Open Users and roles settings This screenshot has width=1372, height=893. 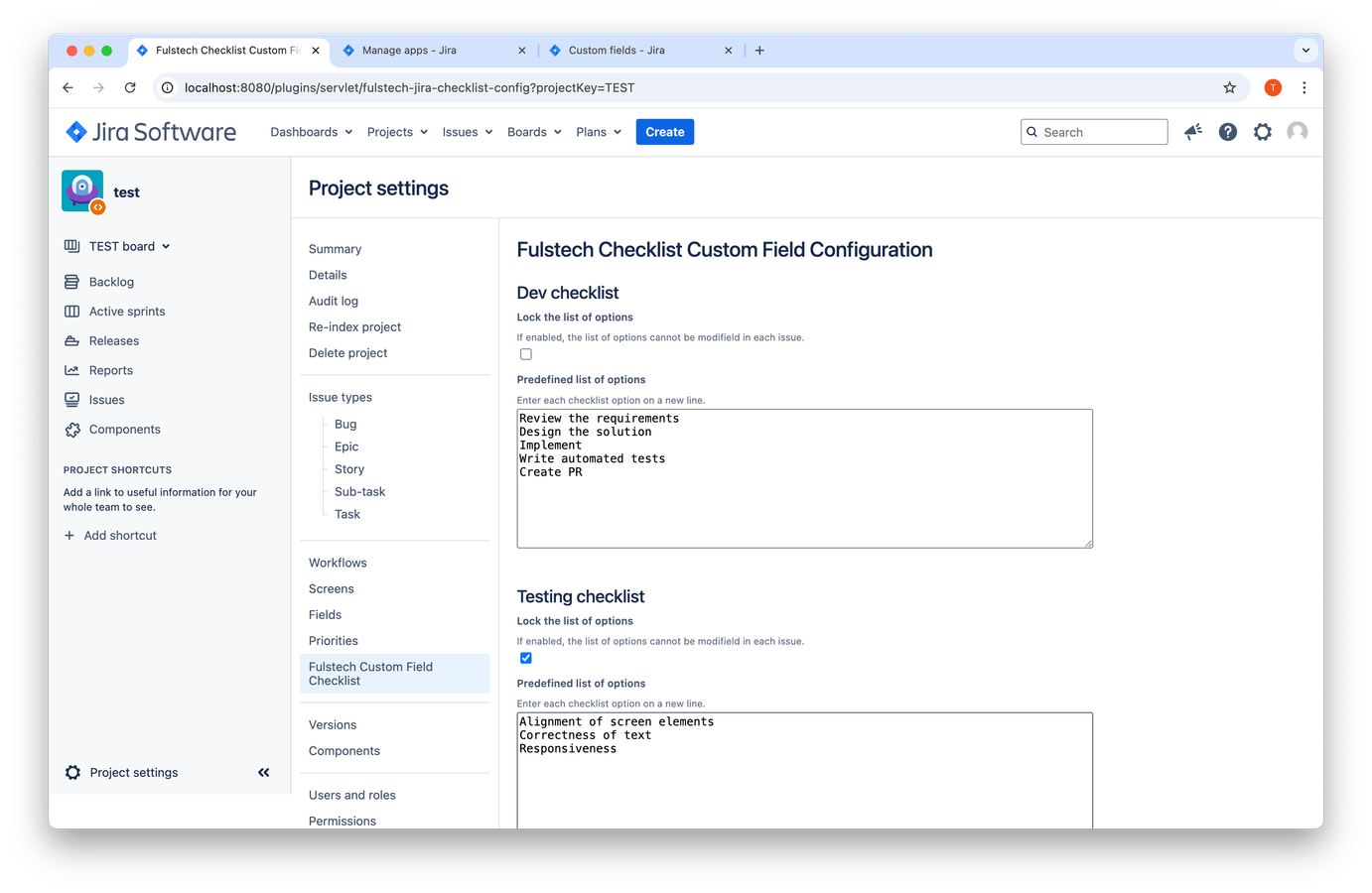click(x=351, y=795)
